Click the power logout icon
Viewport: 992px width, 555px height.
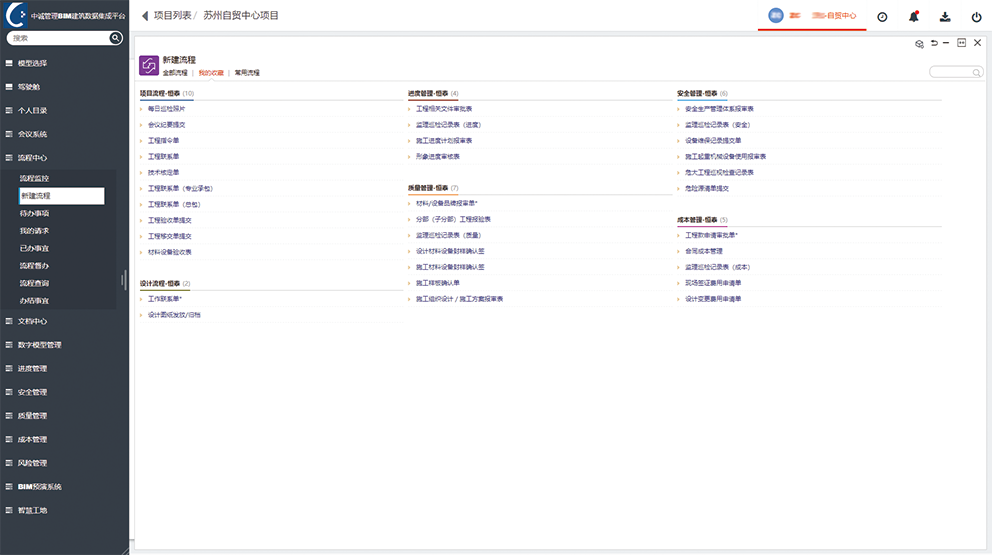pyautogui.click(x=976, y=16)
